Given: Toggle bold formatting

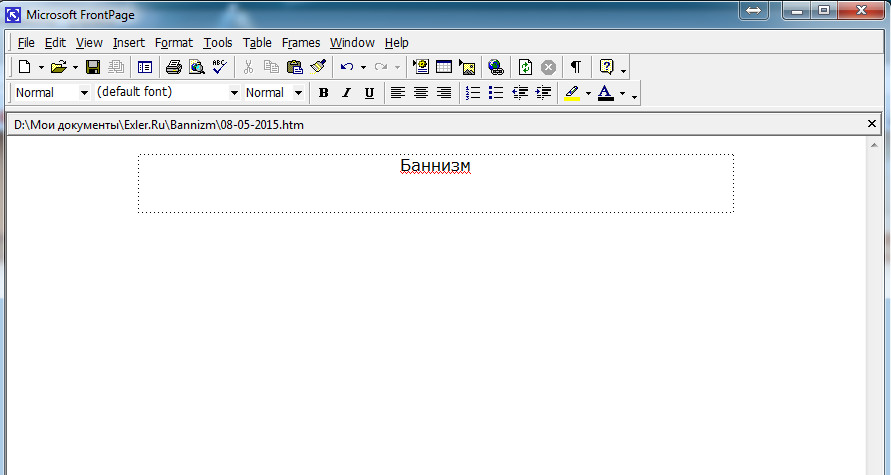Looking at the screenshot, I should coord(323,93).
